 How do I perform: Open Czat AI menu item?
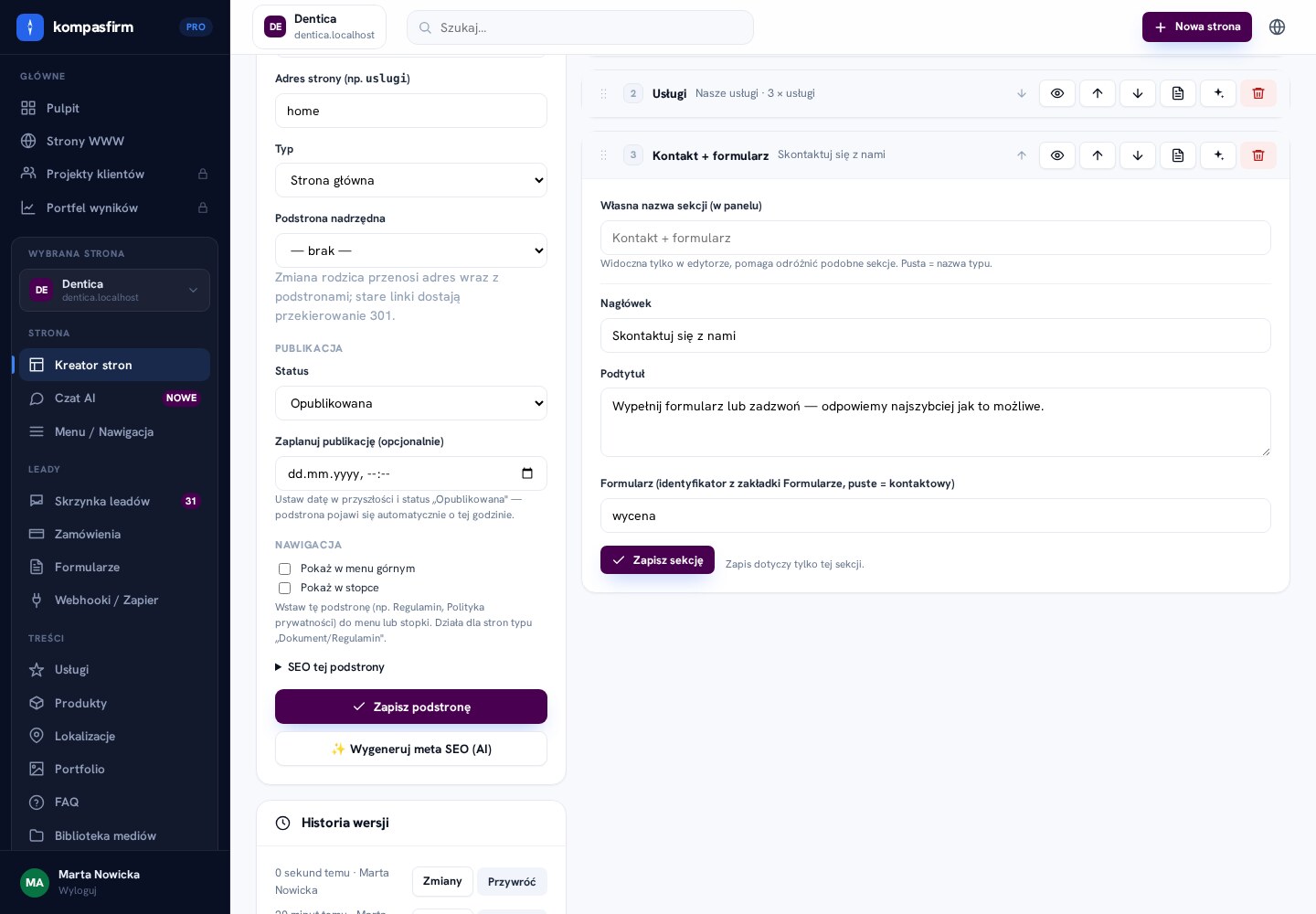[114, 398]
